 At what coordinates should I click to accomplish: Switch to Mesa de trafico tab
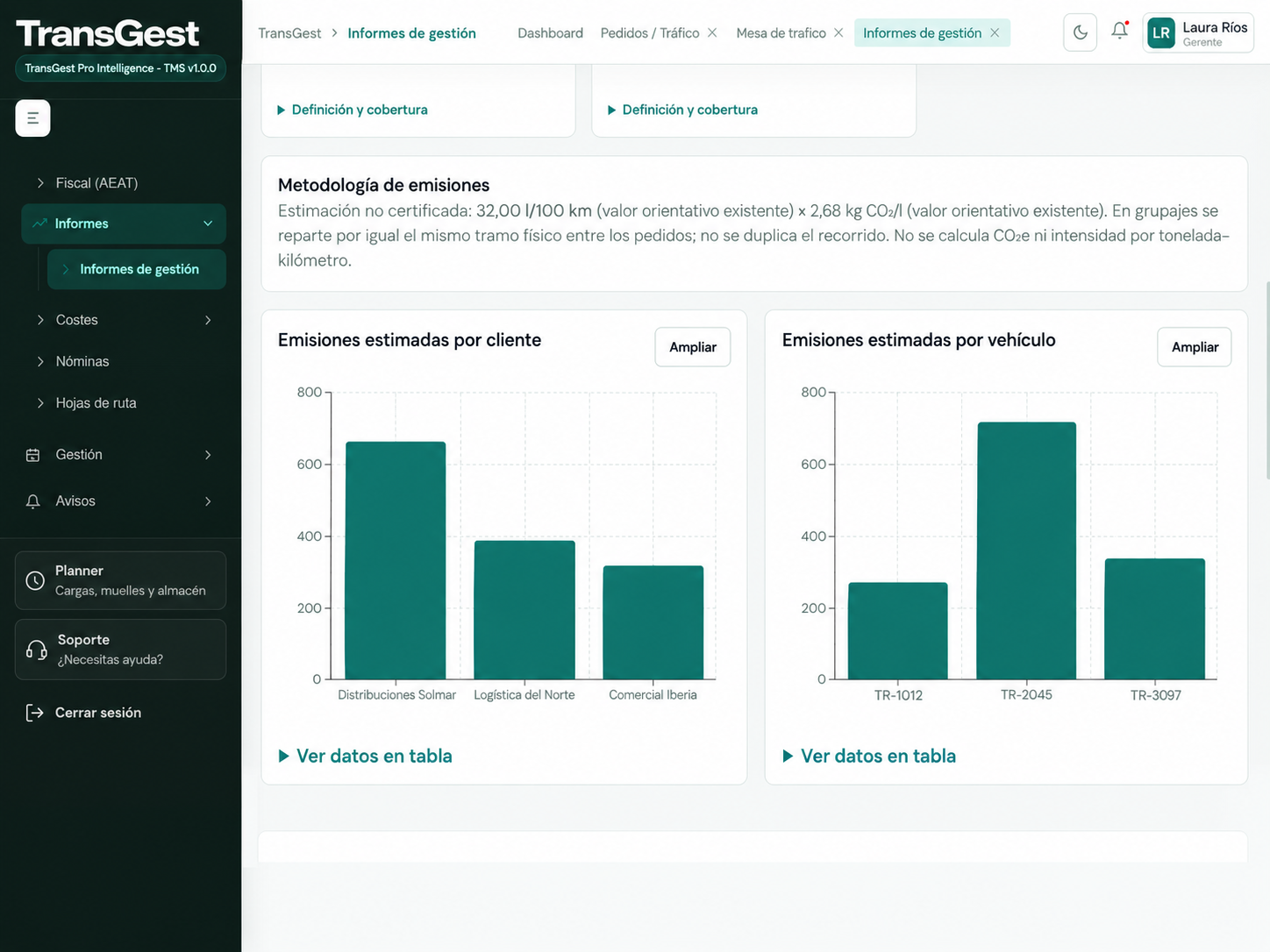pyautogui.click(x=781, y=32)
